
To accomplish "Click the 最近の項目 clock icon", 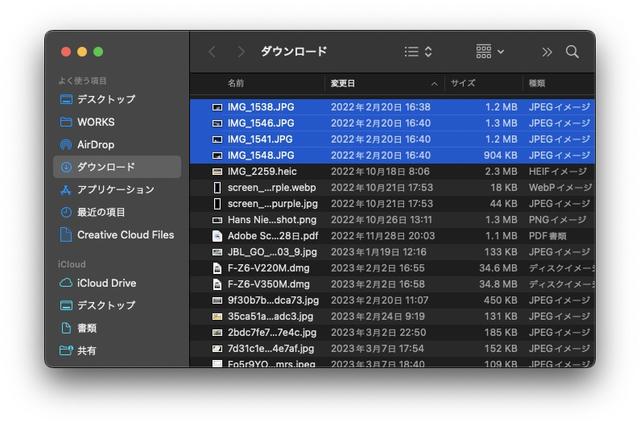I will coord(66,212).
